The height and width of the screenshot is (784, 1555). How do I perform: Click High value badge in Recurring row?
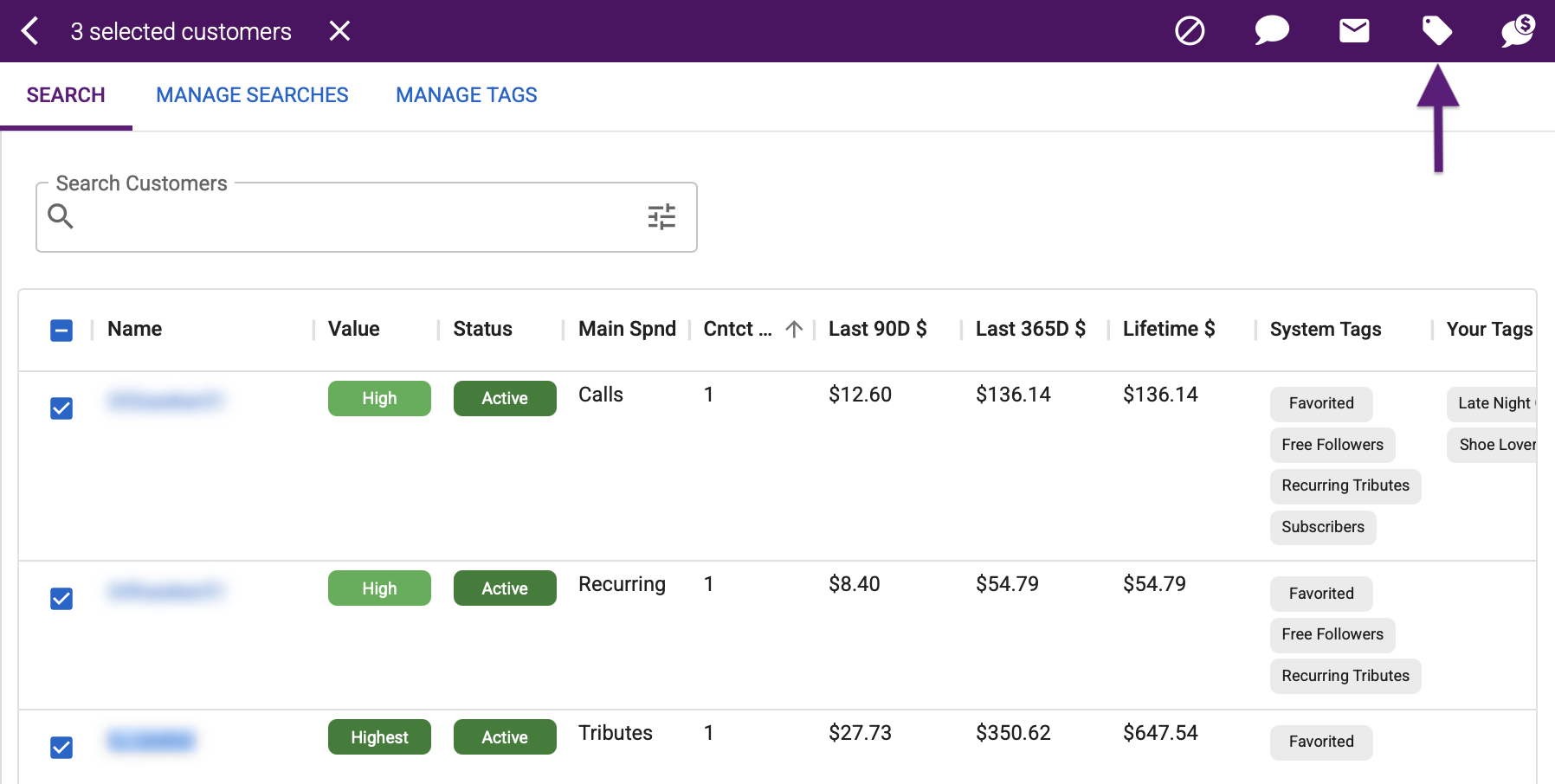point(379,588)
